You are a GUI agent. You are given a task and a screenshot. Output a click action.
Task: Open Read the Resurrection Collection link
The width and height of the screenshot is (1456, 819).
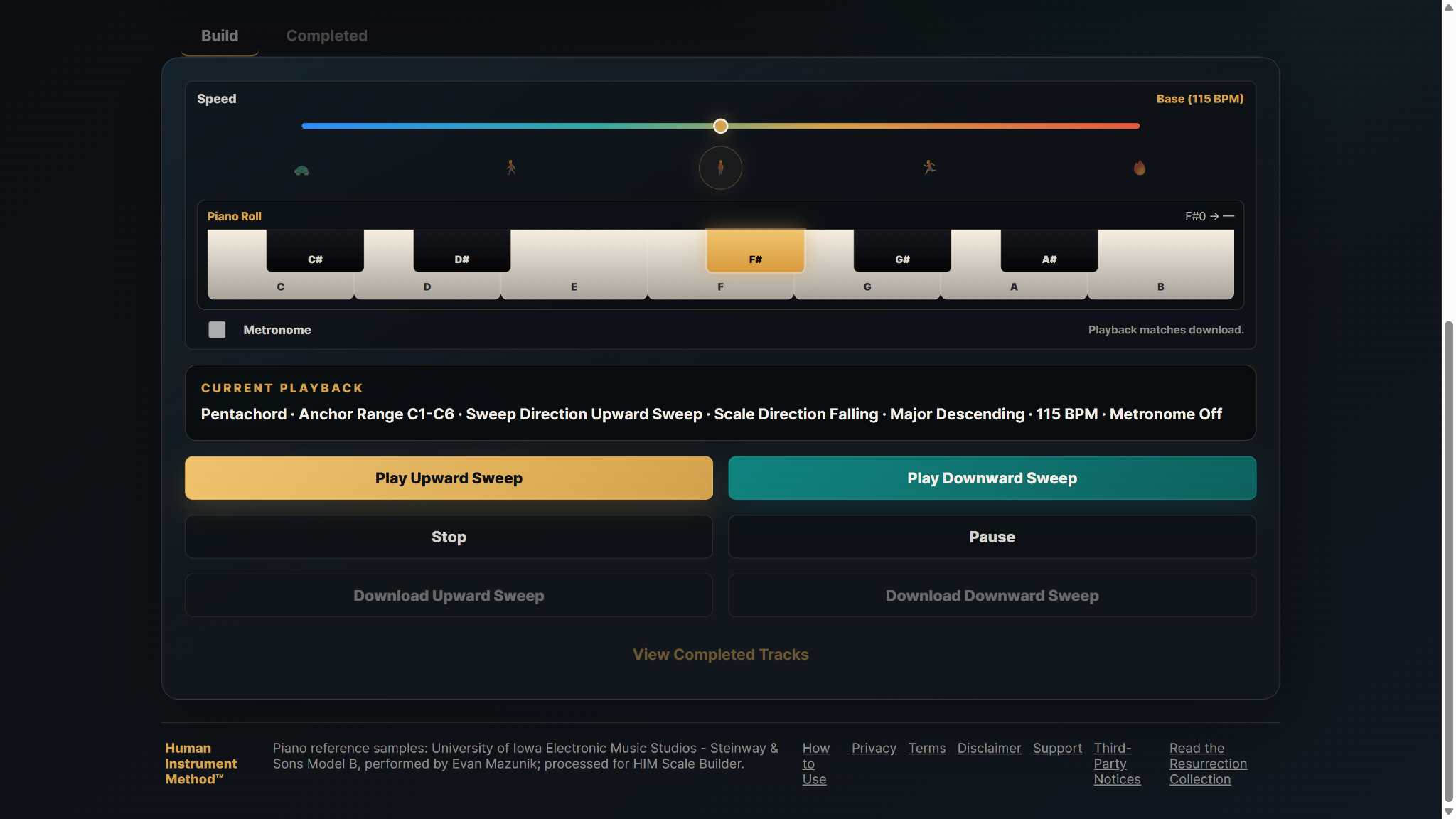tap(1208, 764)
